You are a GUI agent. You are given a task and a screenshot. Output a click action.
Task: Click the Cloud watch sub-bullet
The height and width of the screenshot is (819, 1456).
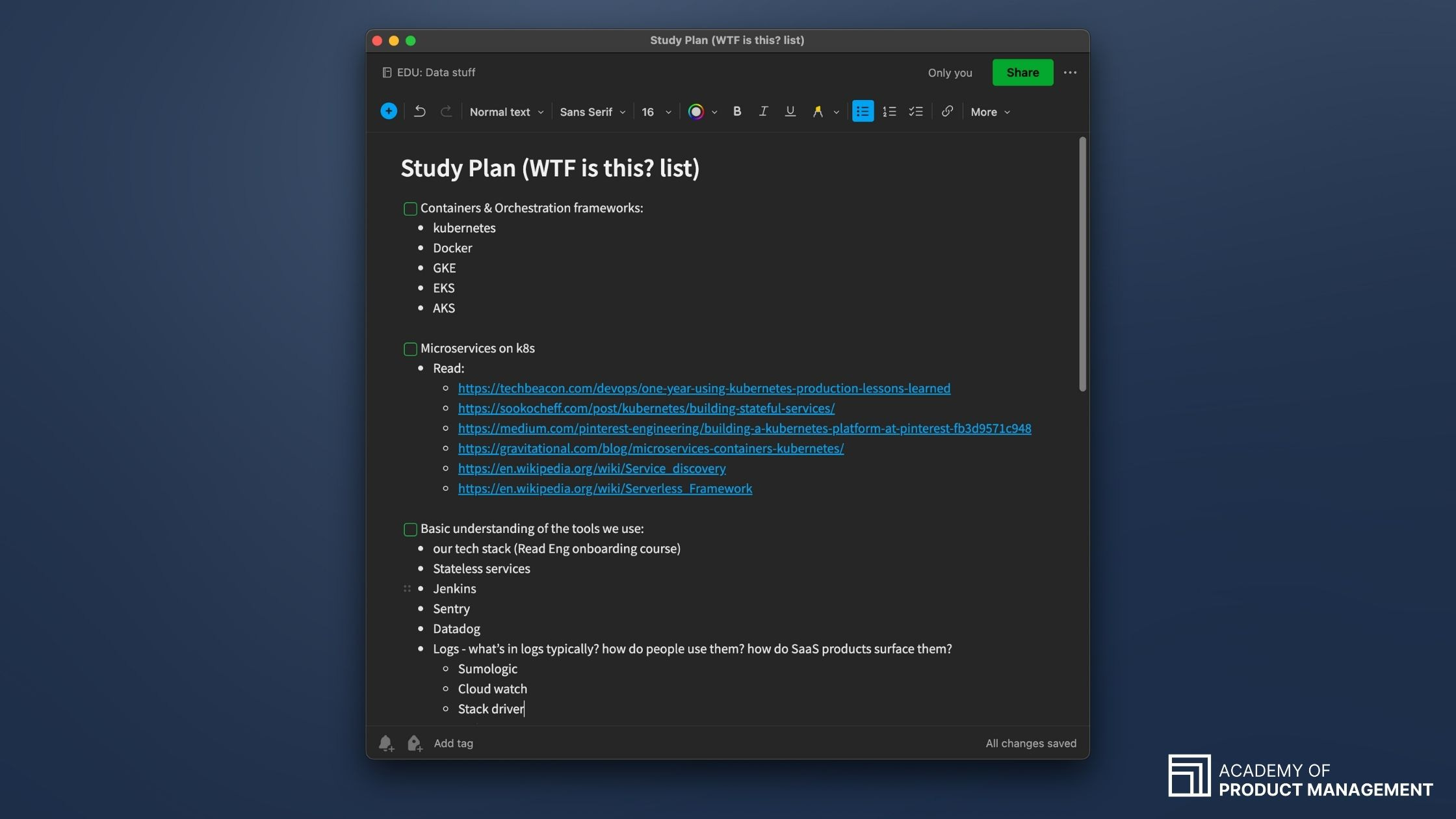point(492,689)
